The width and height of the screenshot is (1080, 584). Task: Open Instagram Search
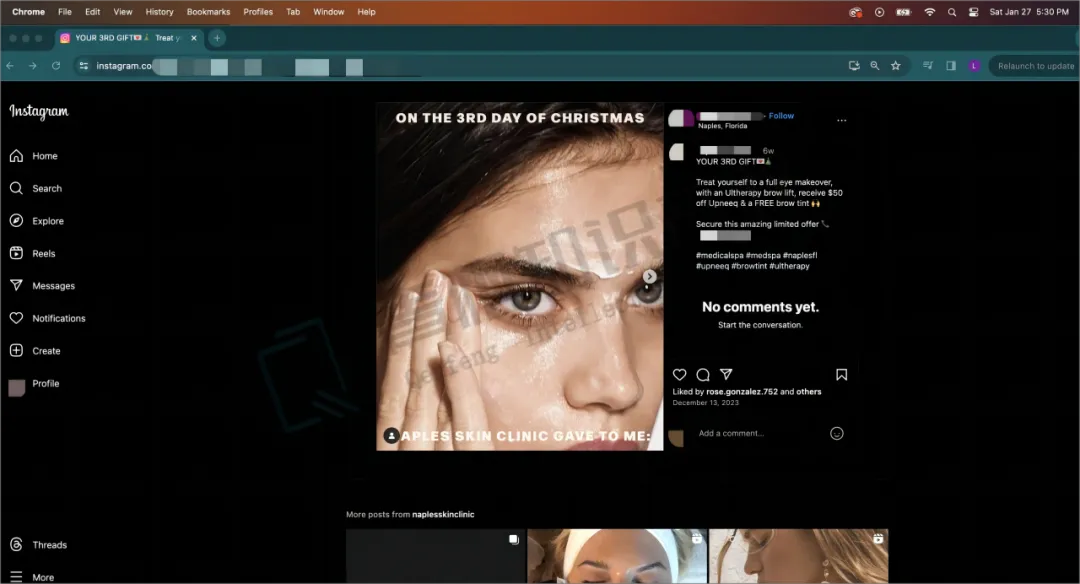click(x=36, y=189)
